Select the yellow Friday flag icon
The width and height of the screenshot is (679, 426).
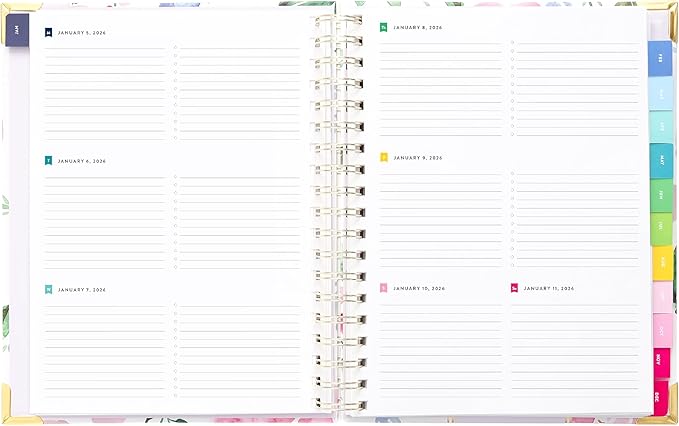tap(384, 158)
